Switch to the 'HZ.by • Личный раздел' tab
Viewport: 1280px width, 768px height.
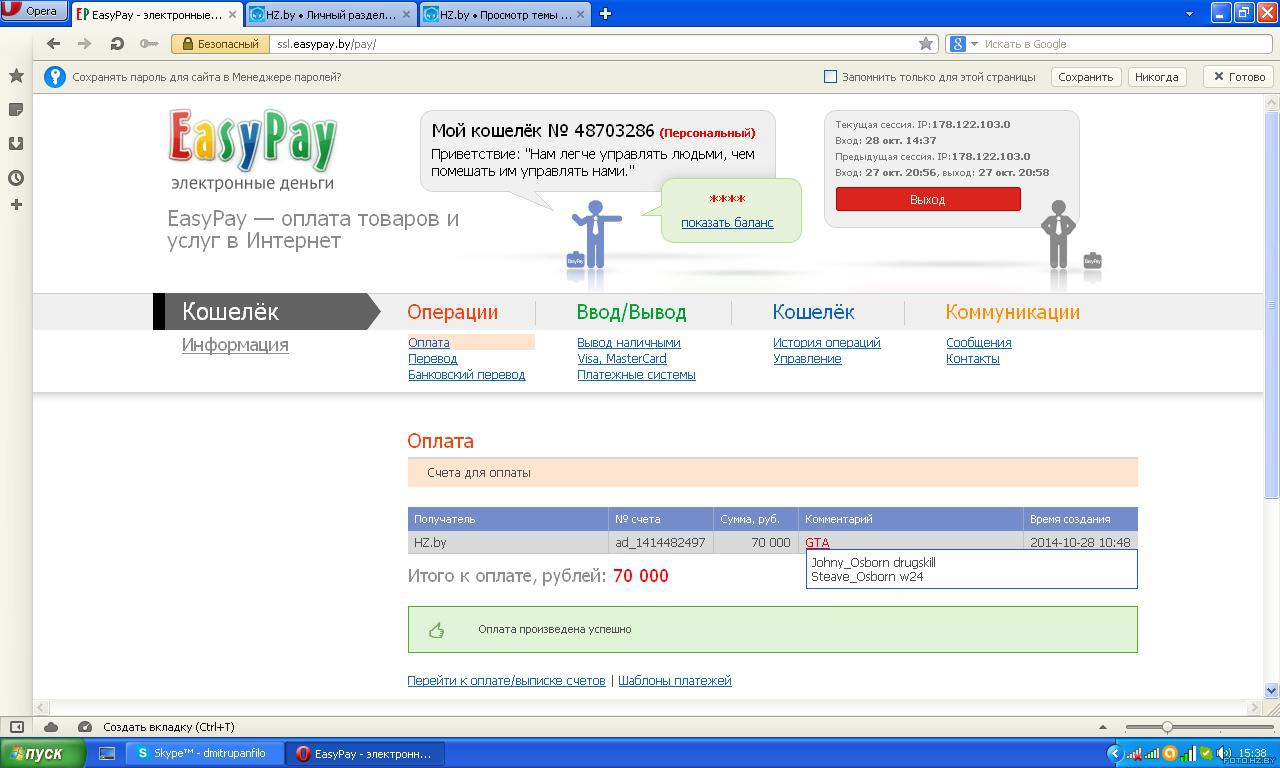[330, 15]
